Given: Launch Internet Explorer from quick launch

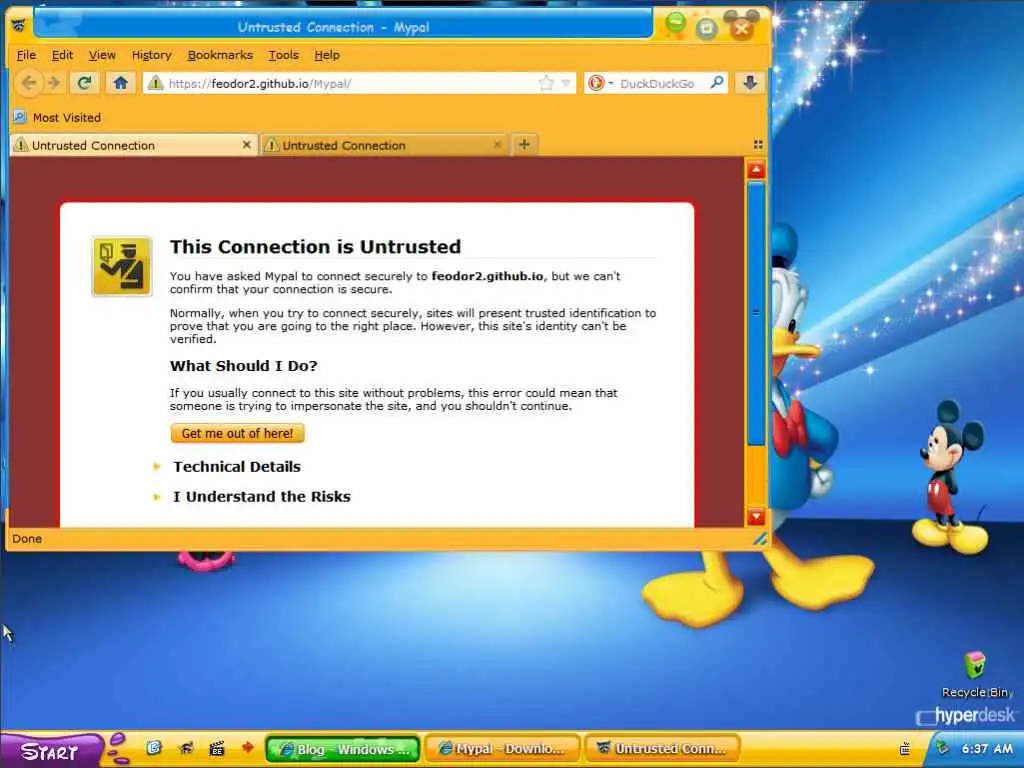Looking at the screenshot, I should (153, 748).
